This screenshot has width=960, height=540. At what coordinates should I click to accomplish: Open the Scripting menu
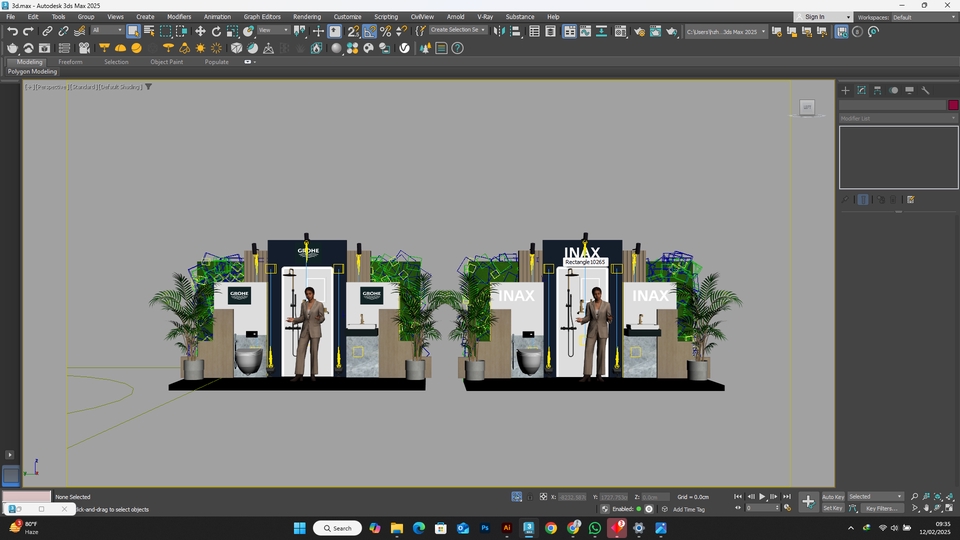(x=386, y=17)
